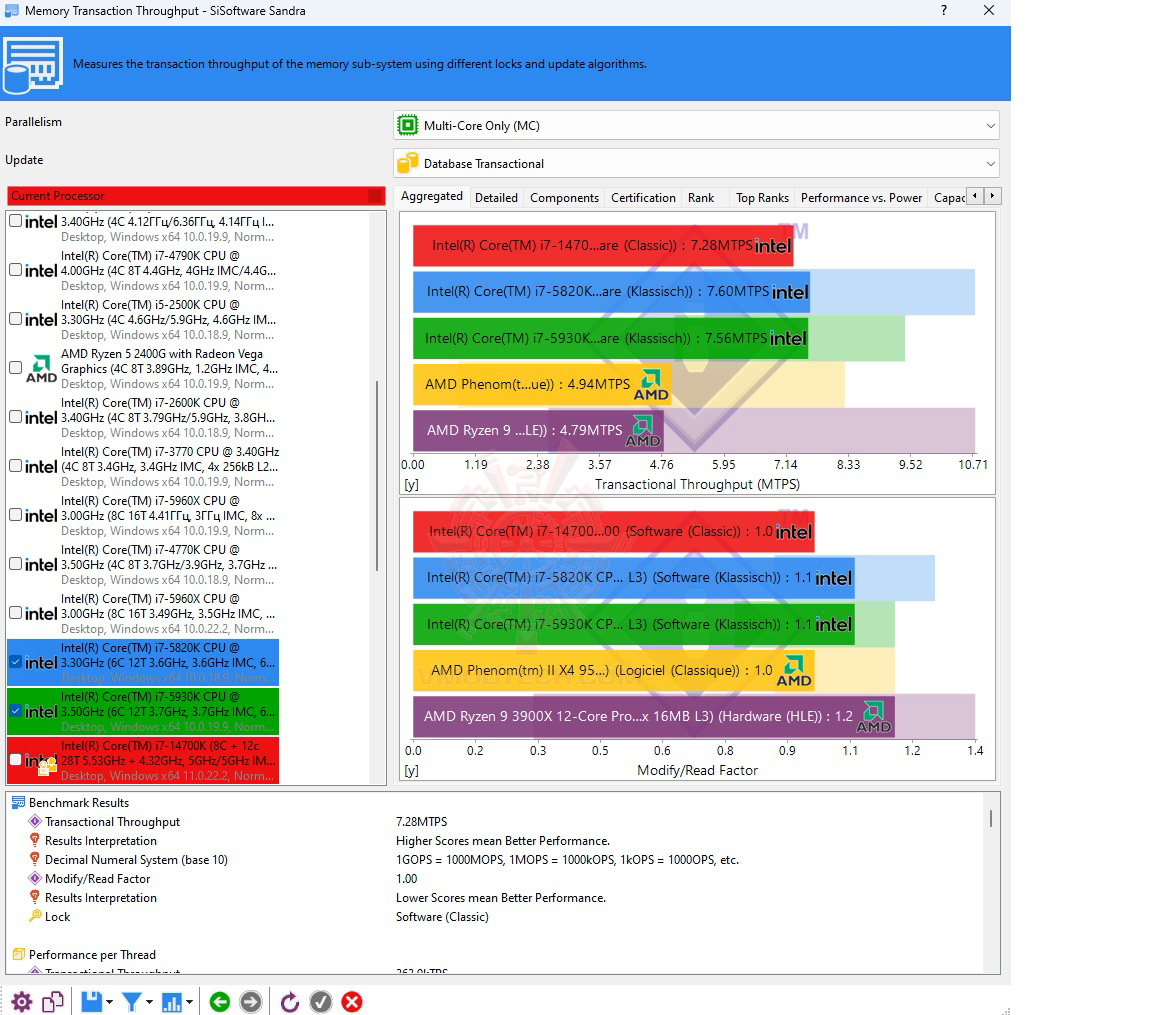Click the Modify/Read Factor diamond icon
The height and width of the screenshot is (1015, 1152).
click(x=35, y=878)
